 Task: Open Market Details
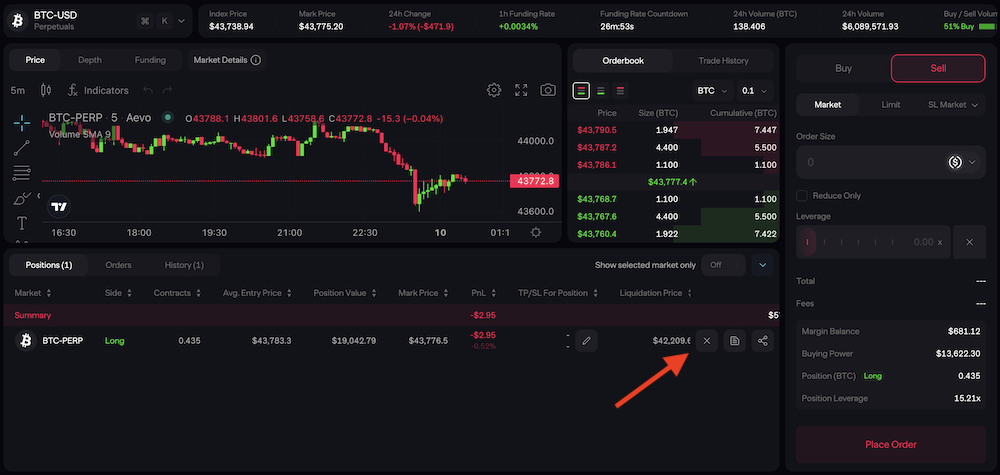point(227,60)
